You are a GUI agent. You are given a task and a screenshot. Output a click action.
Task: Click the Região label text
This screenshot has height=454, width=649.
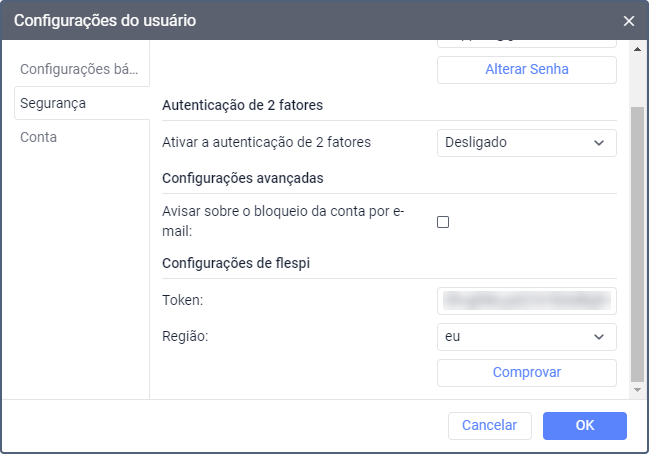coord(184,337)
